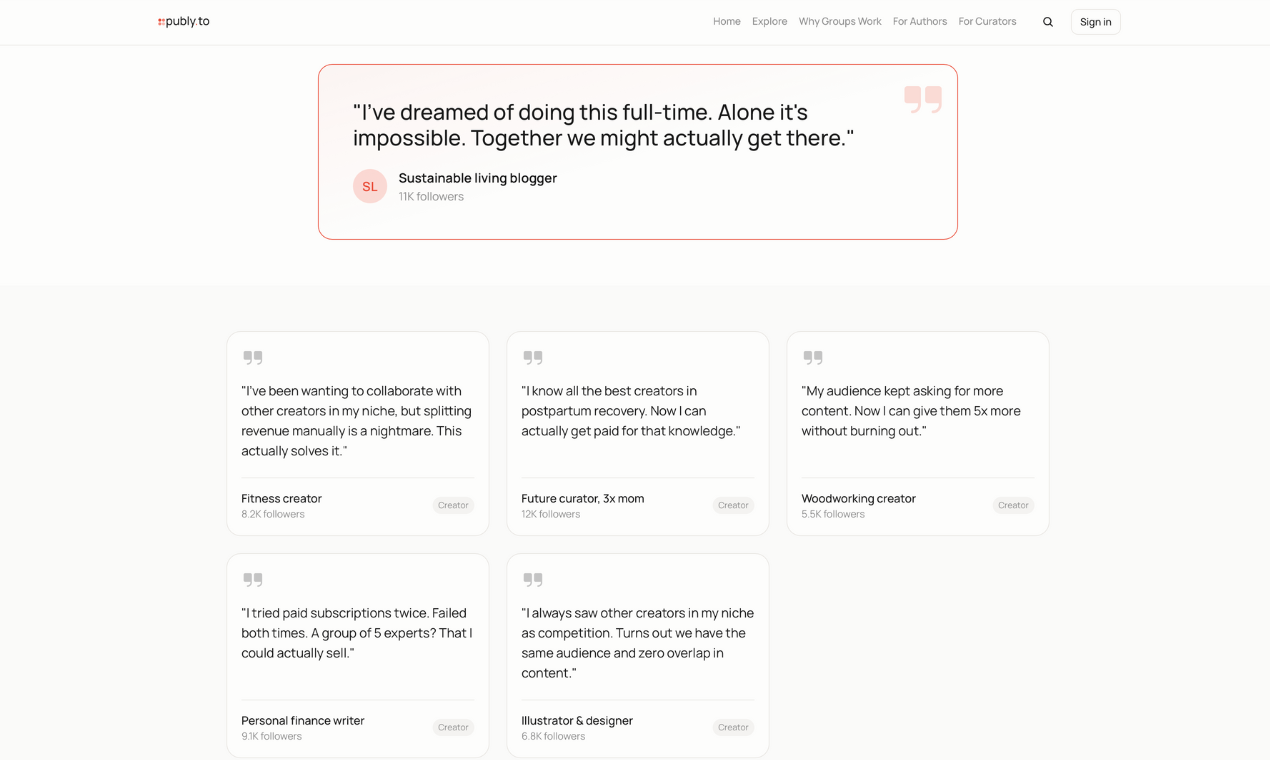Image resolution: width=1270 pixels, height=760 pixels.
Task: Click the publy.to logo
Action: [183, 20]
